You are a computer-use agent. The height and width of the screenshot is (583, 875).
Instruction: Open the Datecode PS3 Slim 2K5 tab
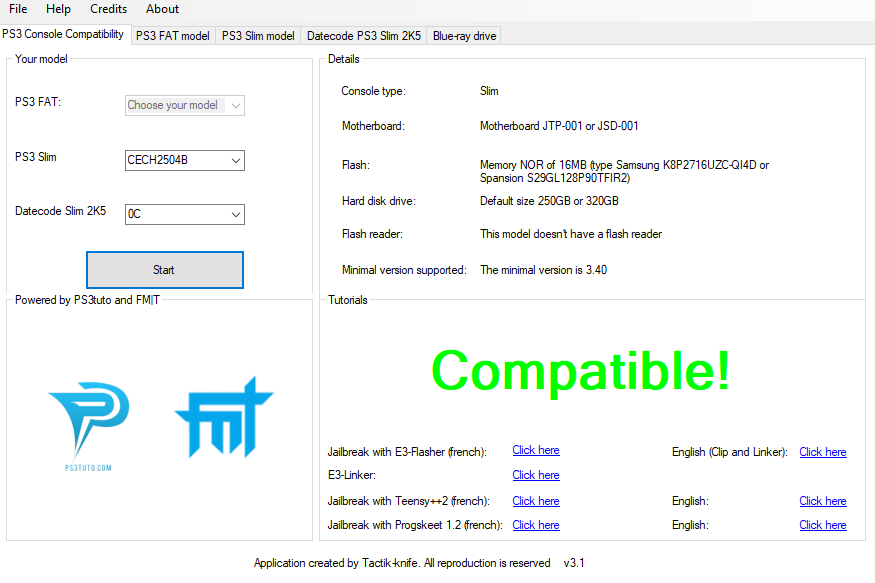pos(364,36)
